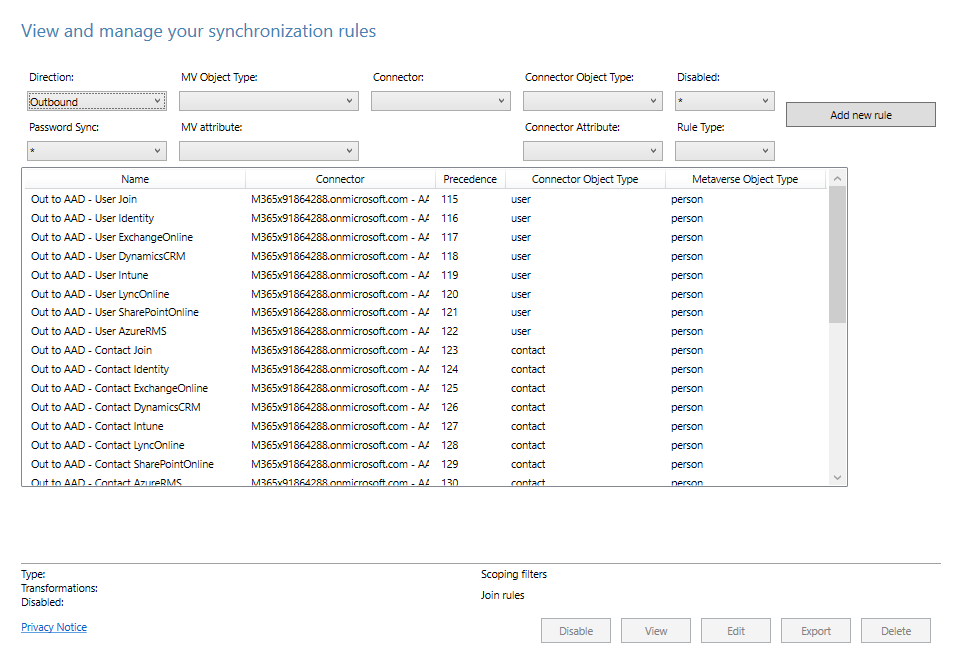Select rule 'Out to AAD - User ExchangeOnline'
Viewport: 970px width, 654px height.
click(425, 237)
